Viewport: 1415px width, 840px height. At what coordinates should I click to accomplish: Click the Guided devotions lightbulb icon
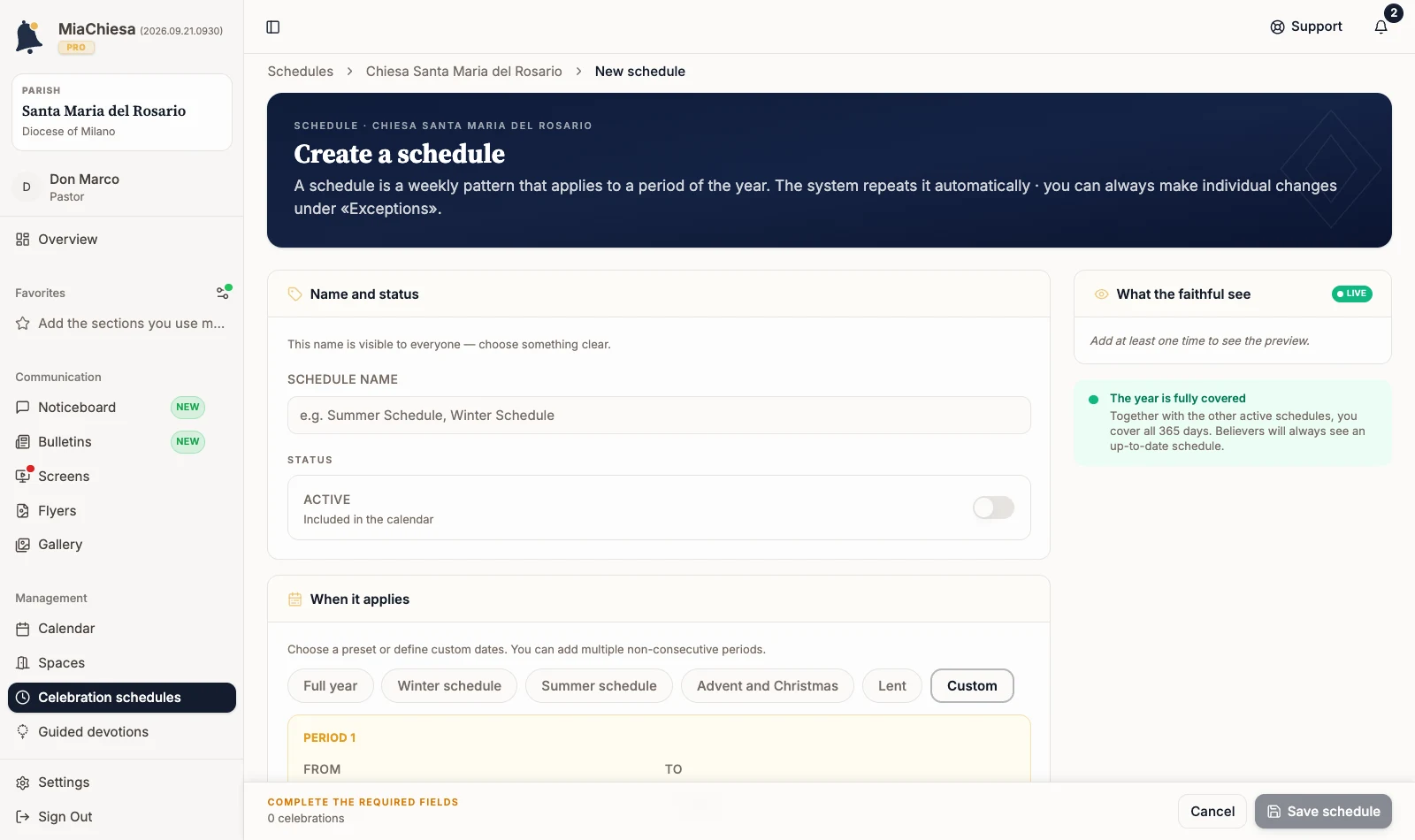click(23, 732)
